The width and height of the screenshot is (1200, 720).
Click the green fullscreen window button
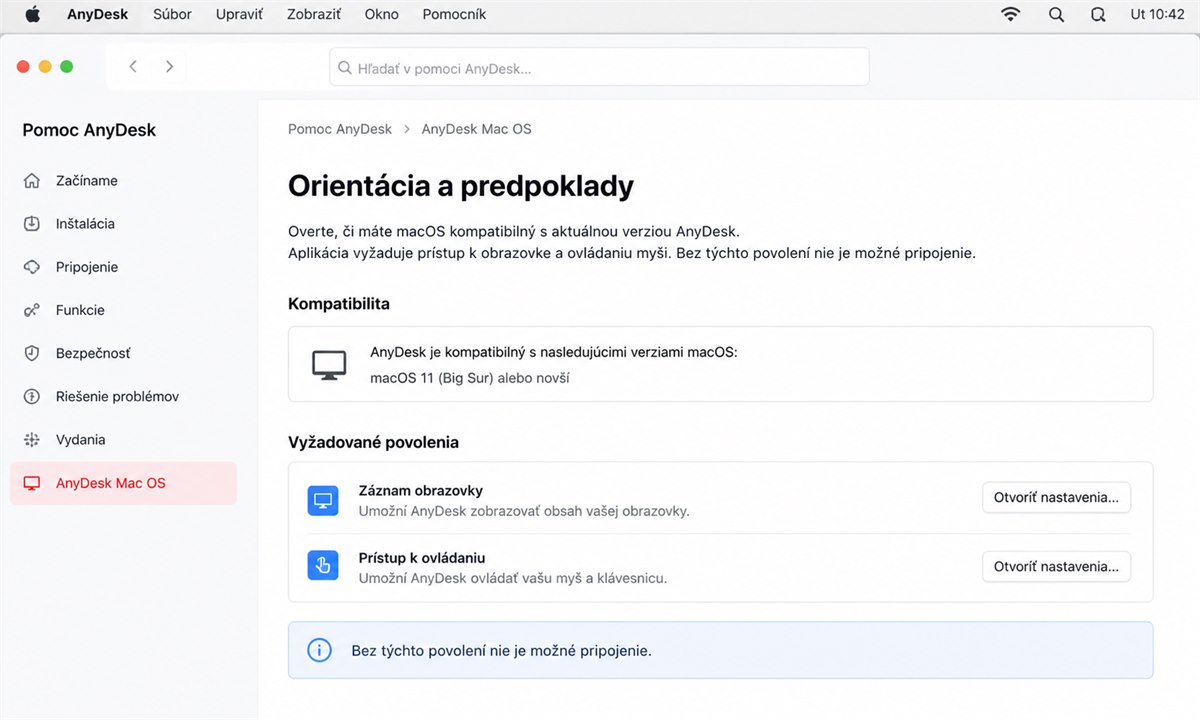point(67,67)
